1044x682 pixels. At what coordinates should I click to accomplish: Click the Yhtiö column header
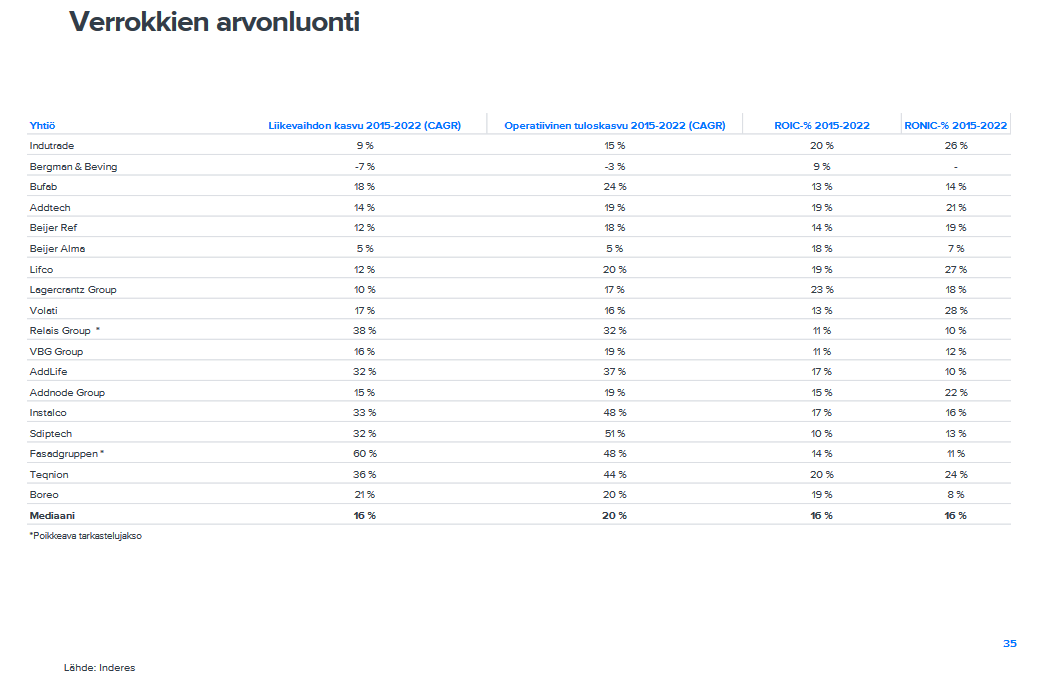click(x=42, y=125)
